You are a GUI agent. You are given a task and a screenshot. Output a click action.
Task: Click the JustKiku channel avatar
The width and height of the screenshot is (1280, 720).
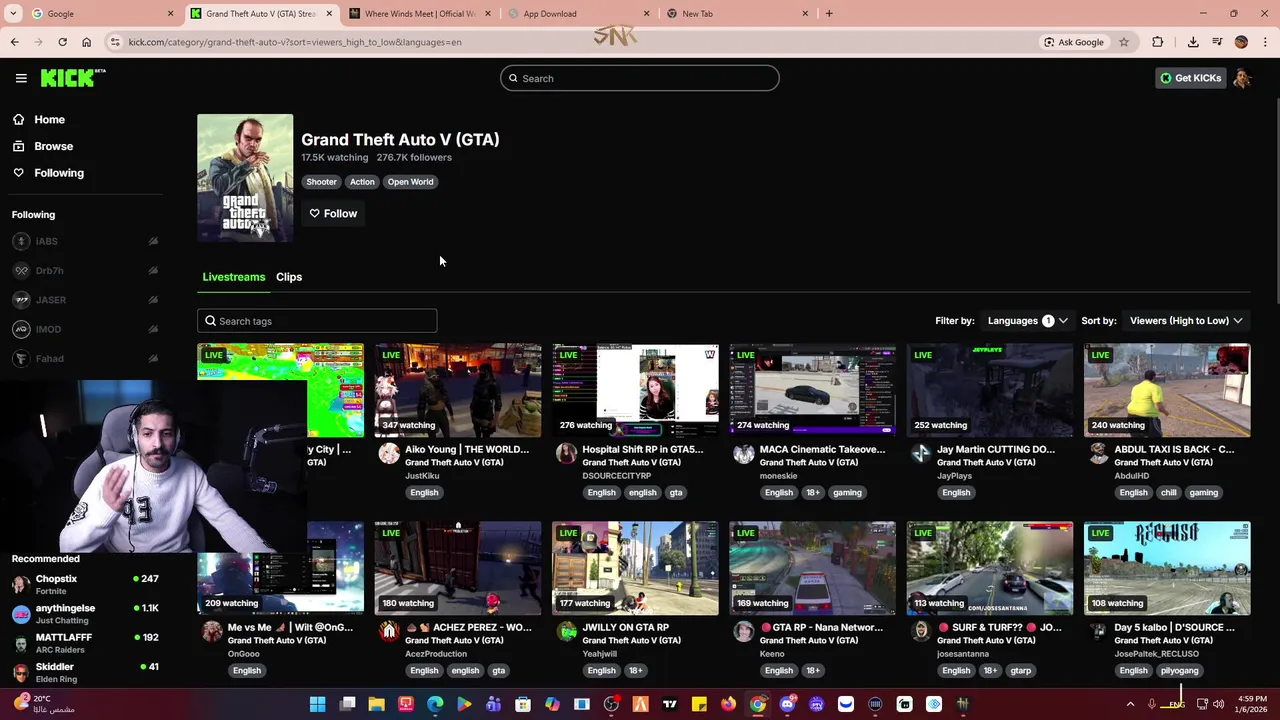point(389,454)
